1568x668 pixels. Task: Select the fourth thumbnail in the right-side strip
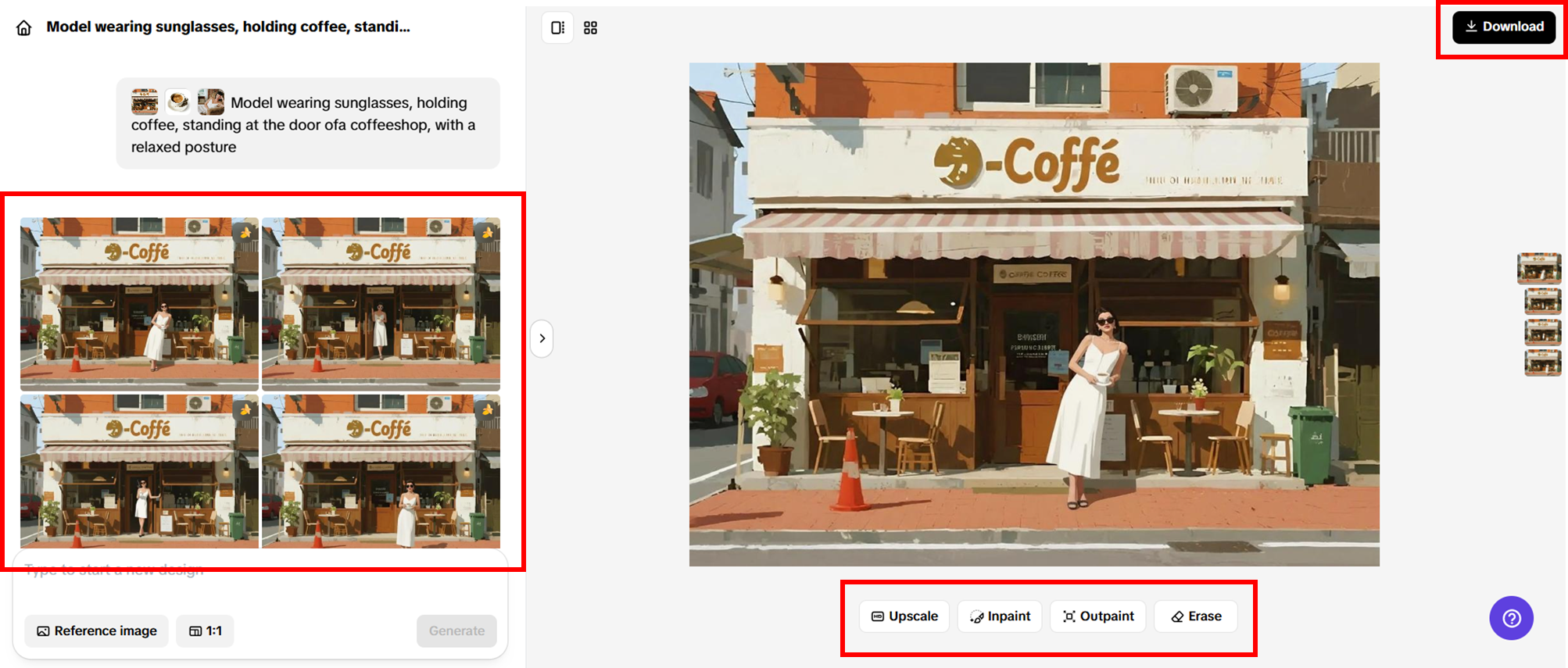point(1543,363)
